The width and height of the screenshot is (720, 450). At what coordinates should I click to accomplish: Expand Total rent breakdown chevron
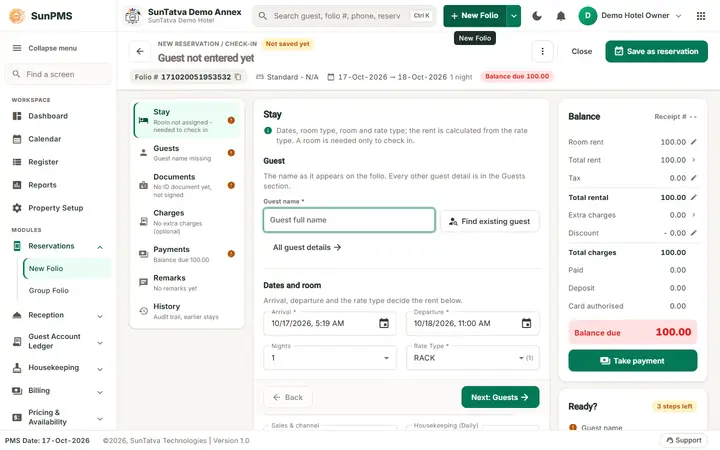pyautogui.click(x=693, y=160)
